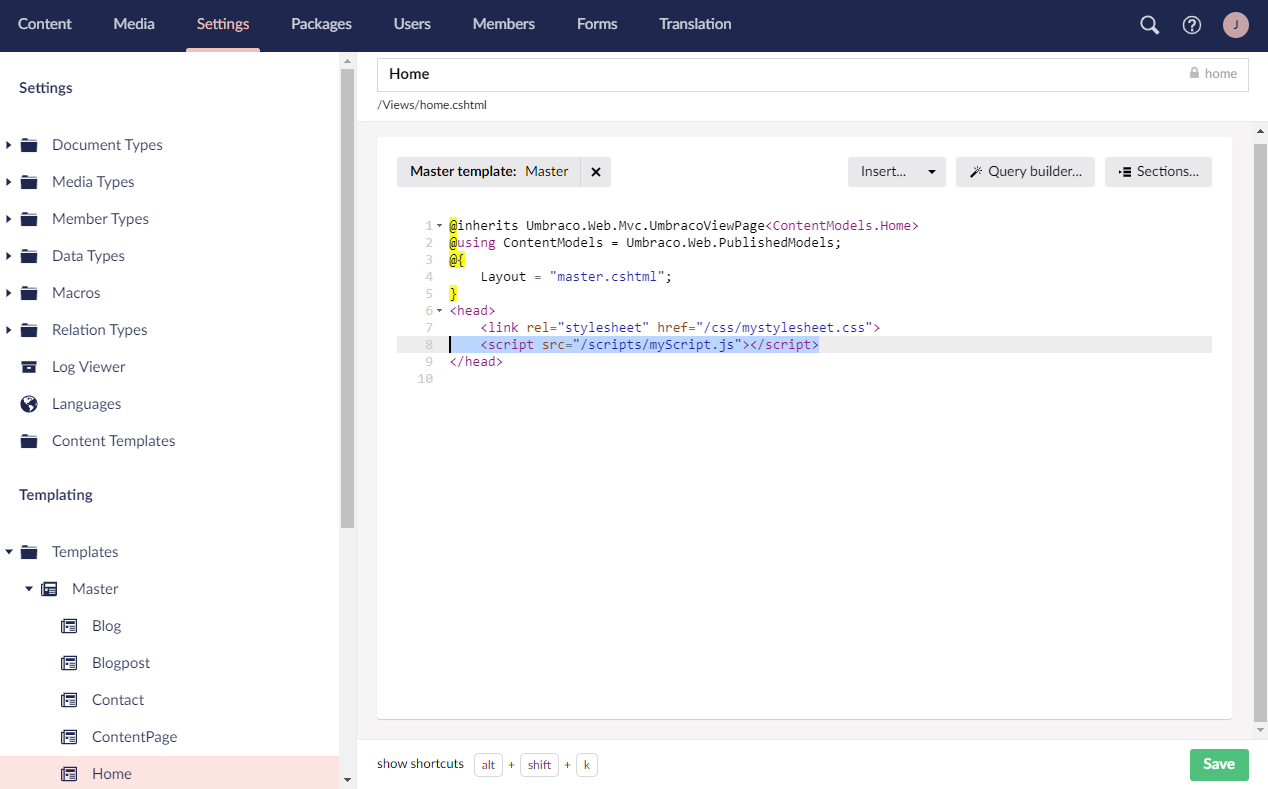1268x789 pixels.
Task: Select the ContentPage template
Action: point(134,737)
